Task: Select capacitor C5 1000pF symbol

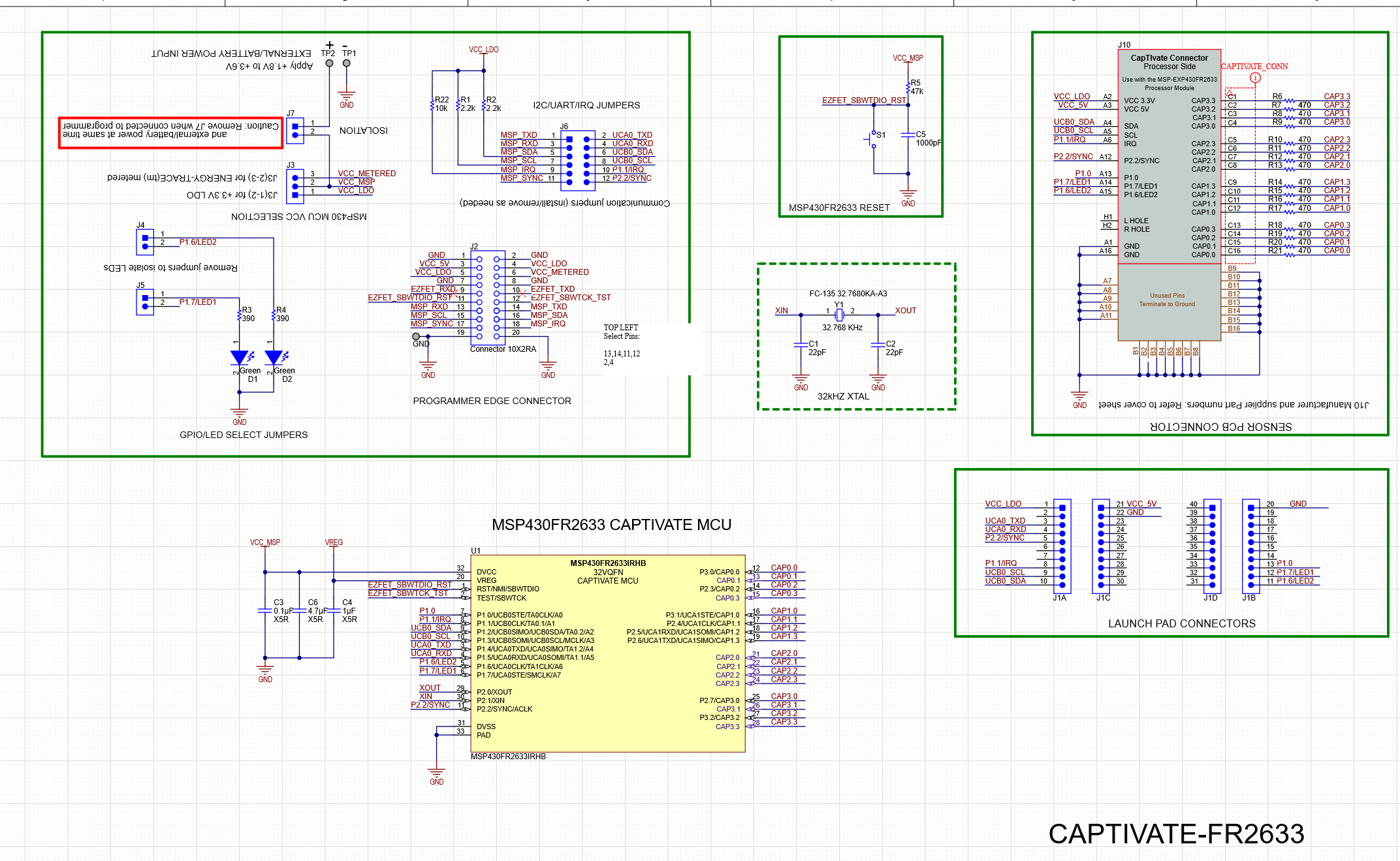Action: [908, 134]
